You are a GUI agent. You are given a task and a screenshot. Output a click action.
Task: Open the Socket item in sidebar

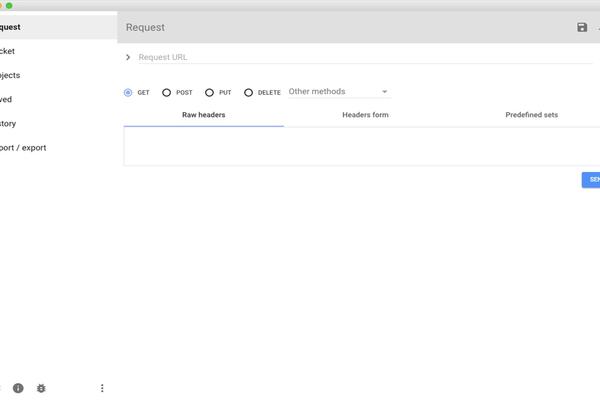59,51
